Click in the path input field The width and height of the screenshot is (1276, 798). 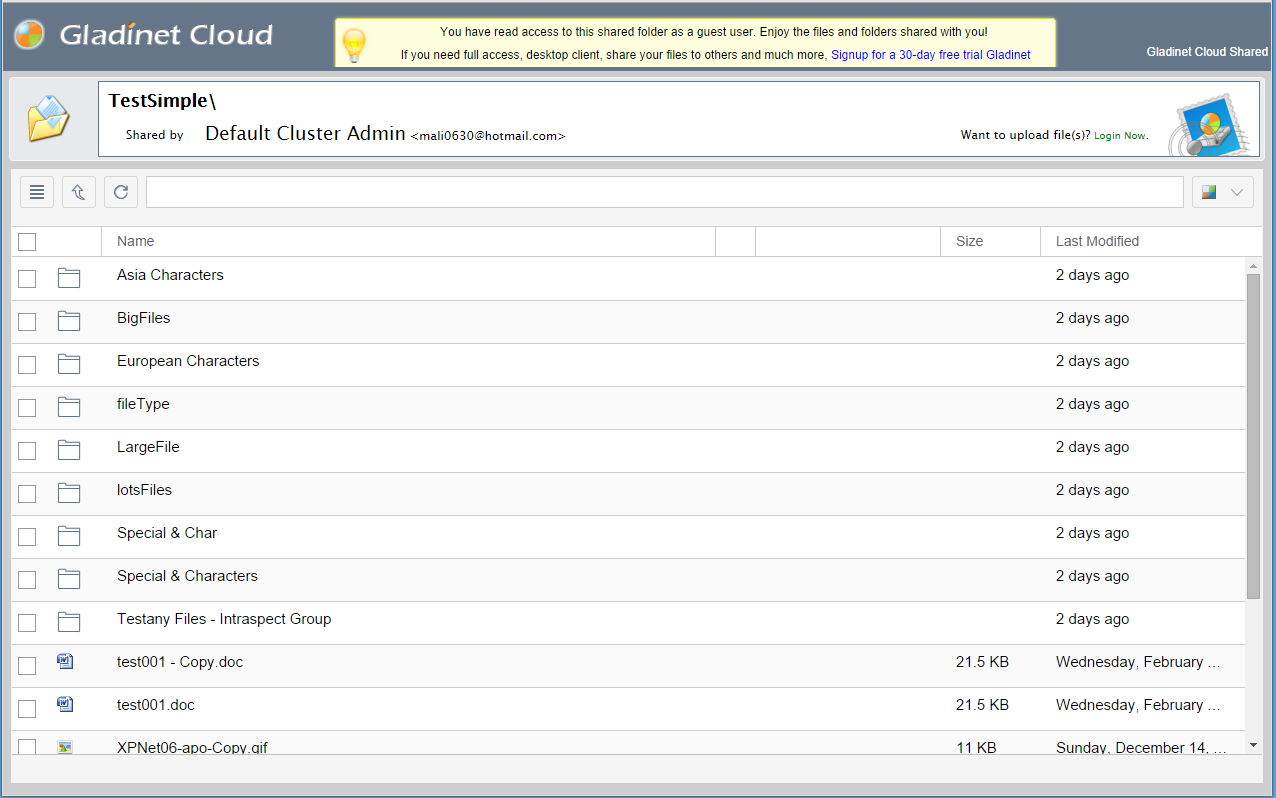coord(665,192)
